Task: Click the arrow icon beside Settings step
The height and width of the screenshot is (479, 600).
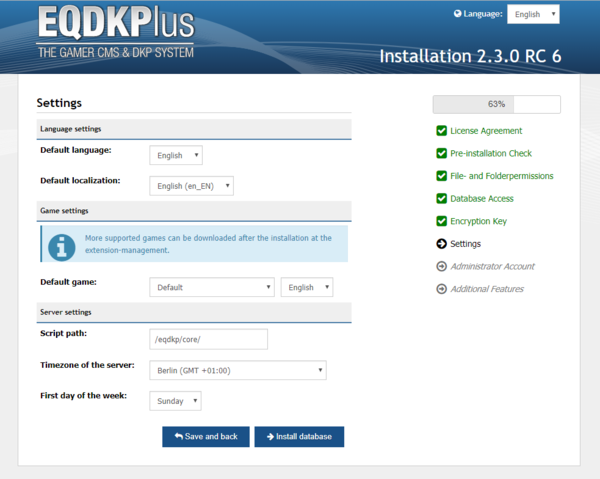Action: pos(441,244)
